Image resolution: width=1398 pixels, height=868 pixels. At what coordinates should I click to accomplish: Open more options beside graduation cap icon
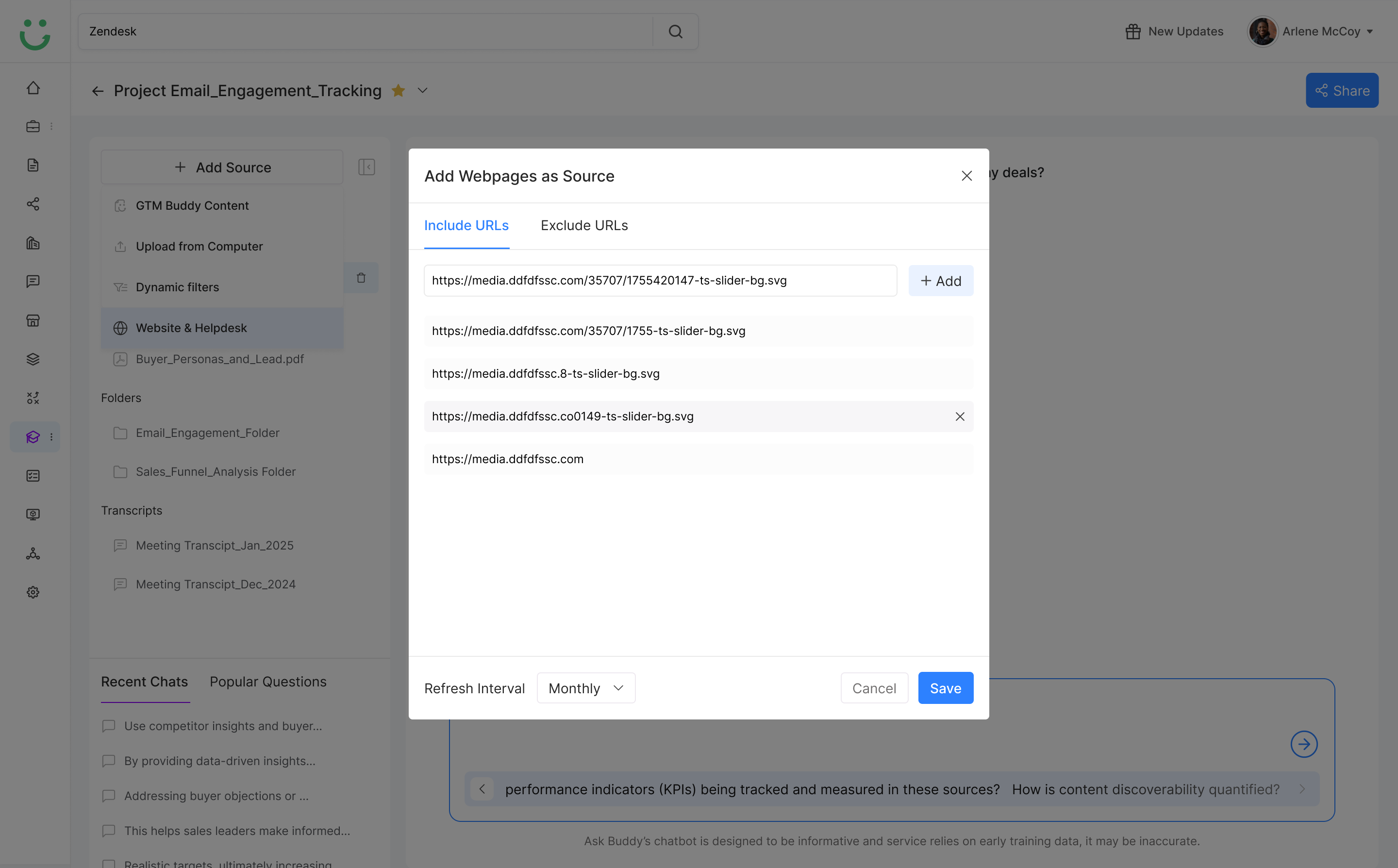coord(51,437)
